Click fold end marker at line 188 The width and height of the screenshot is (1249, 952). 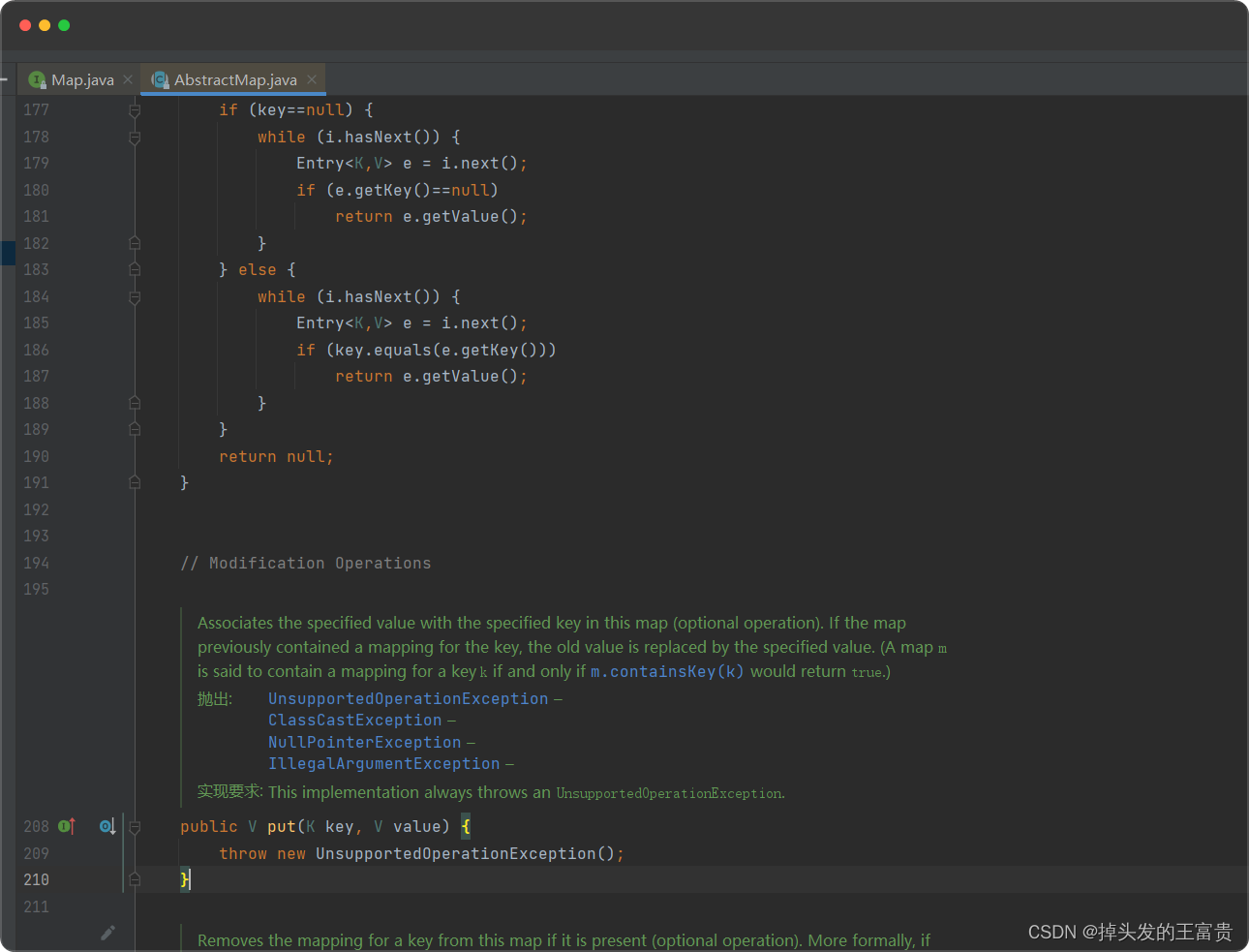(135, 403)
